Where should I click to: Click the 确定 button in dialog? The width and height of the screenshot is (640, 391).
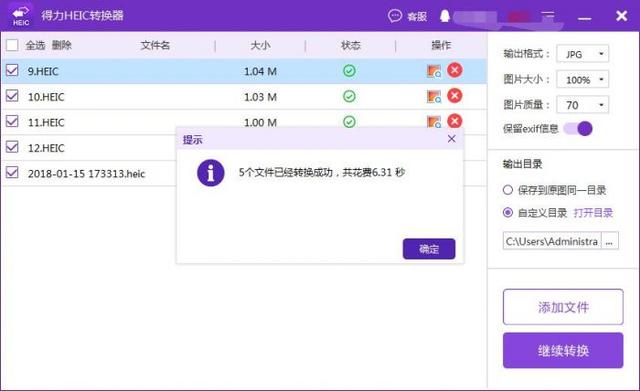pyautogui.click(x=429, y=249)
